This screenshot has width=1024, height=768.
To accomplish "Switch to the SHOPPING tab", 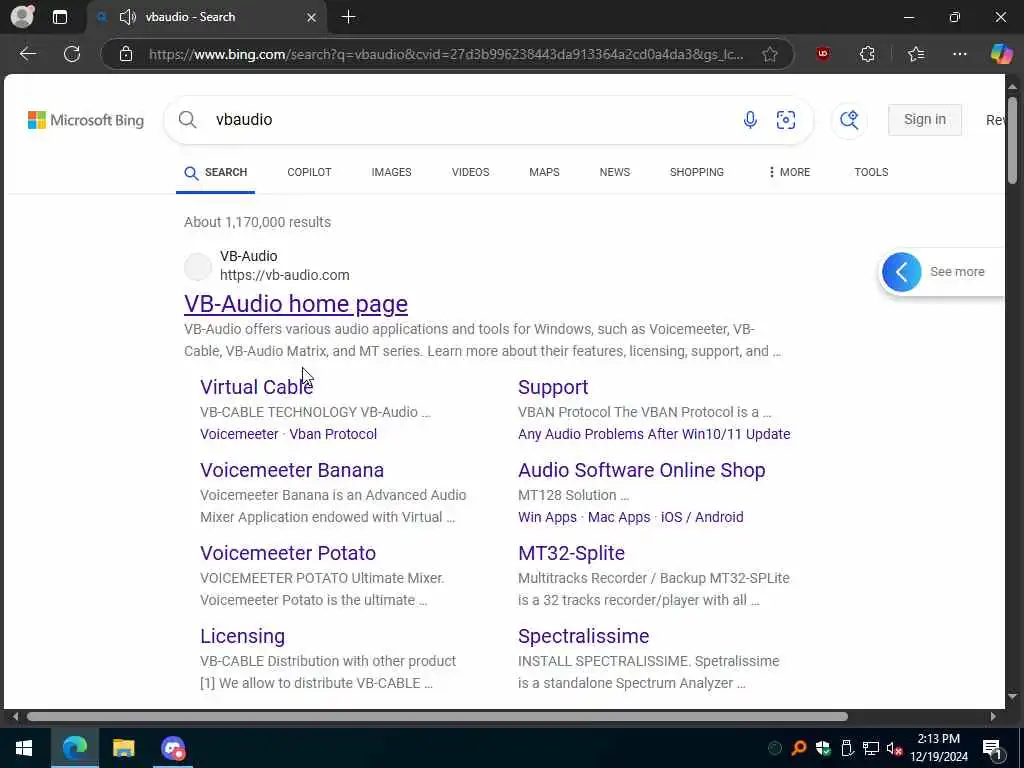I will pos(696,172).
